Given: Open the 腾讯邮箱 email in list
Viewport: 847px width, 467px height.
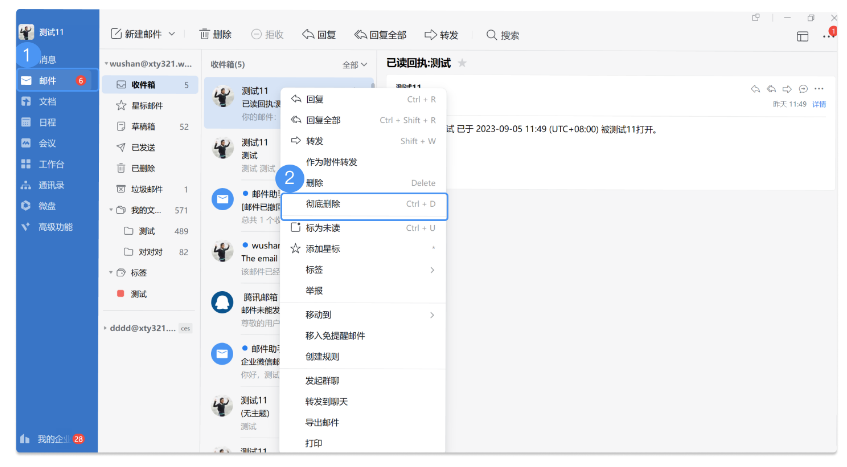Looking at the screenshot, I should (x=242, y=309).
